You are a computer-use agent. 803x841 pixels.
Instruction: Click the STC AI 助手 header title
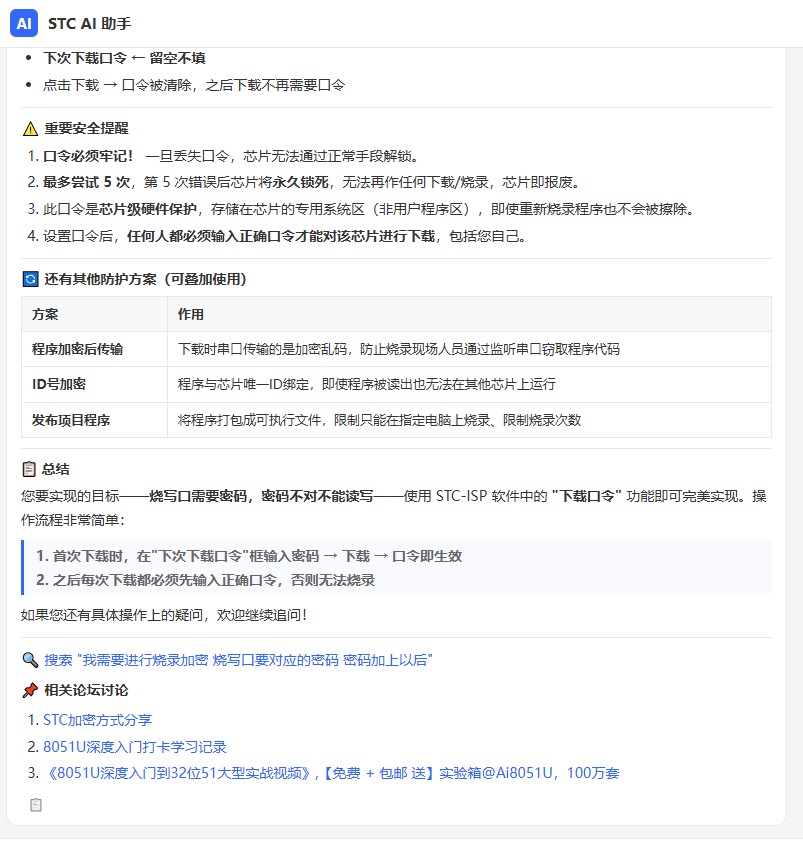click(90, 24)
